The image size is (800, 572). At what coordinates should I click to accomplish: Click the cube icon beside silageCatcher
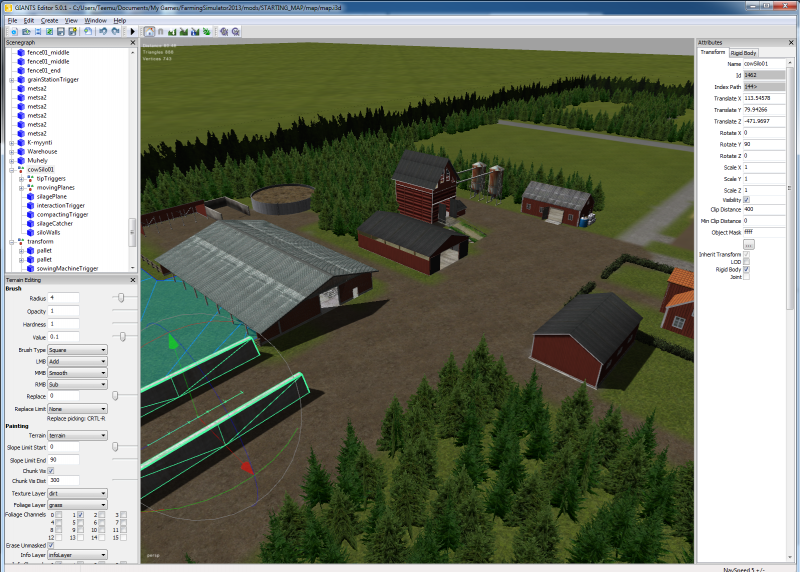click(x=30, y=223)
